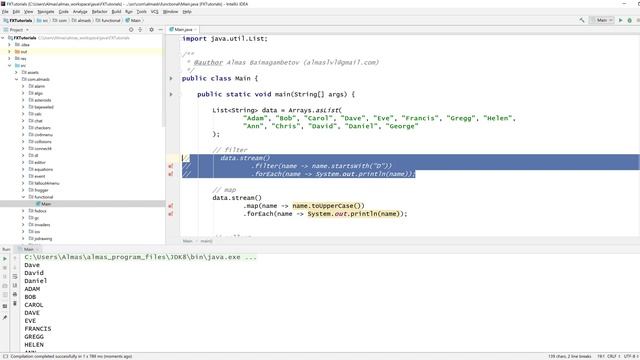Click lambda gutter icon on .filter line
This screenshot has height=360, width=640.
pyautogui.click(x=171, y=166)
